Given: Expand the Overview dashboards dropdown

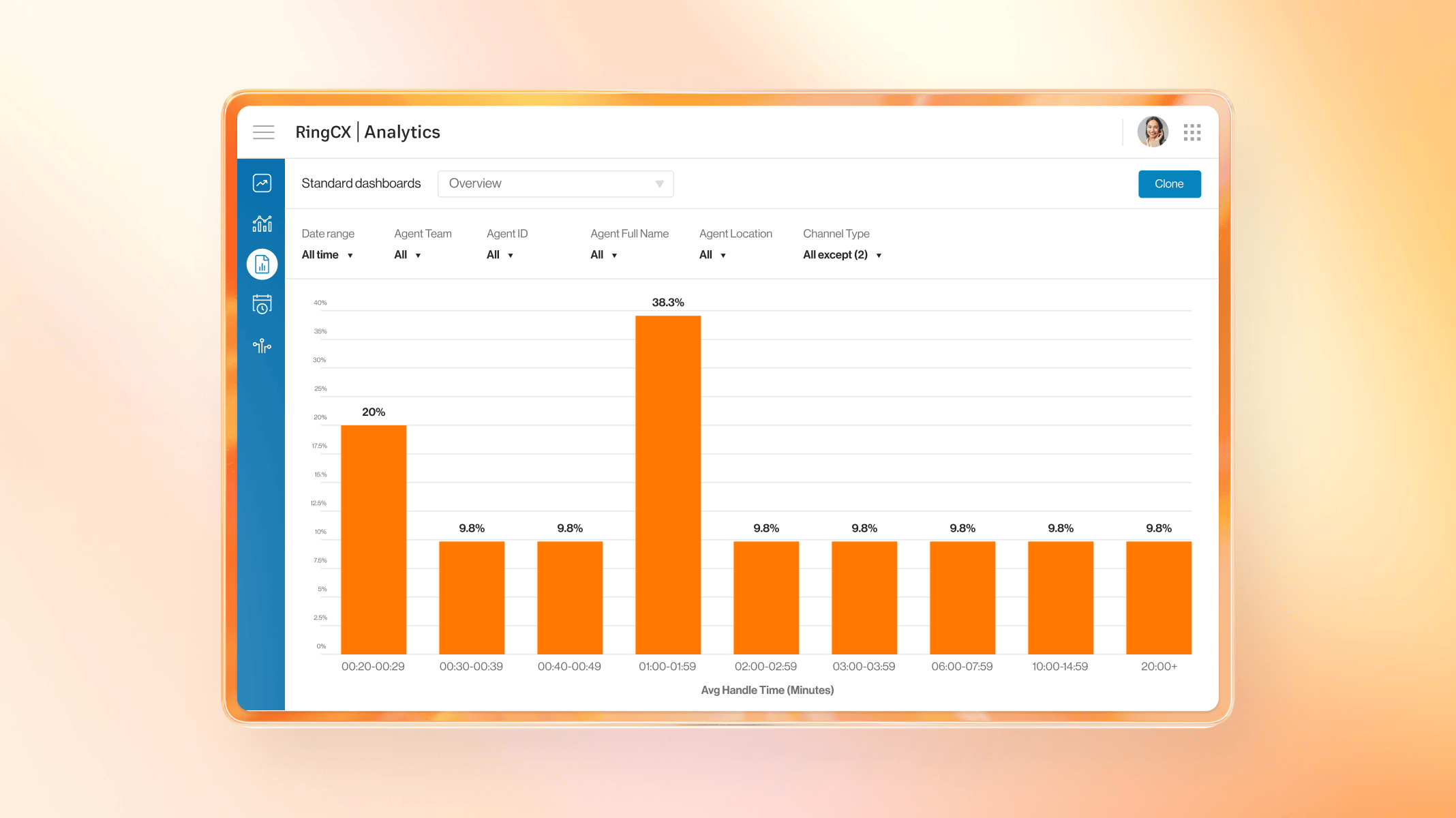Looking at the screenshot, I should coord(556,184).
